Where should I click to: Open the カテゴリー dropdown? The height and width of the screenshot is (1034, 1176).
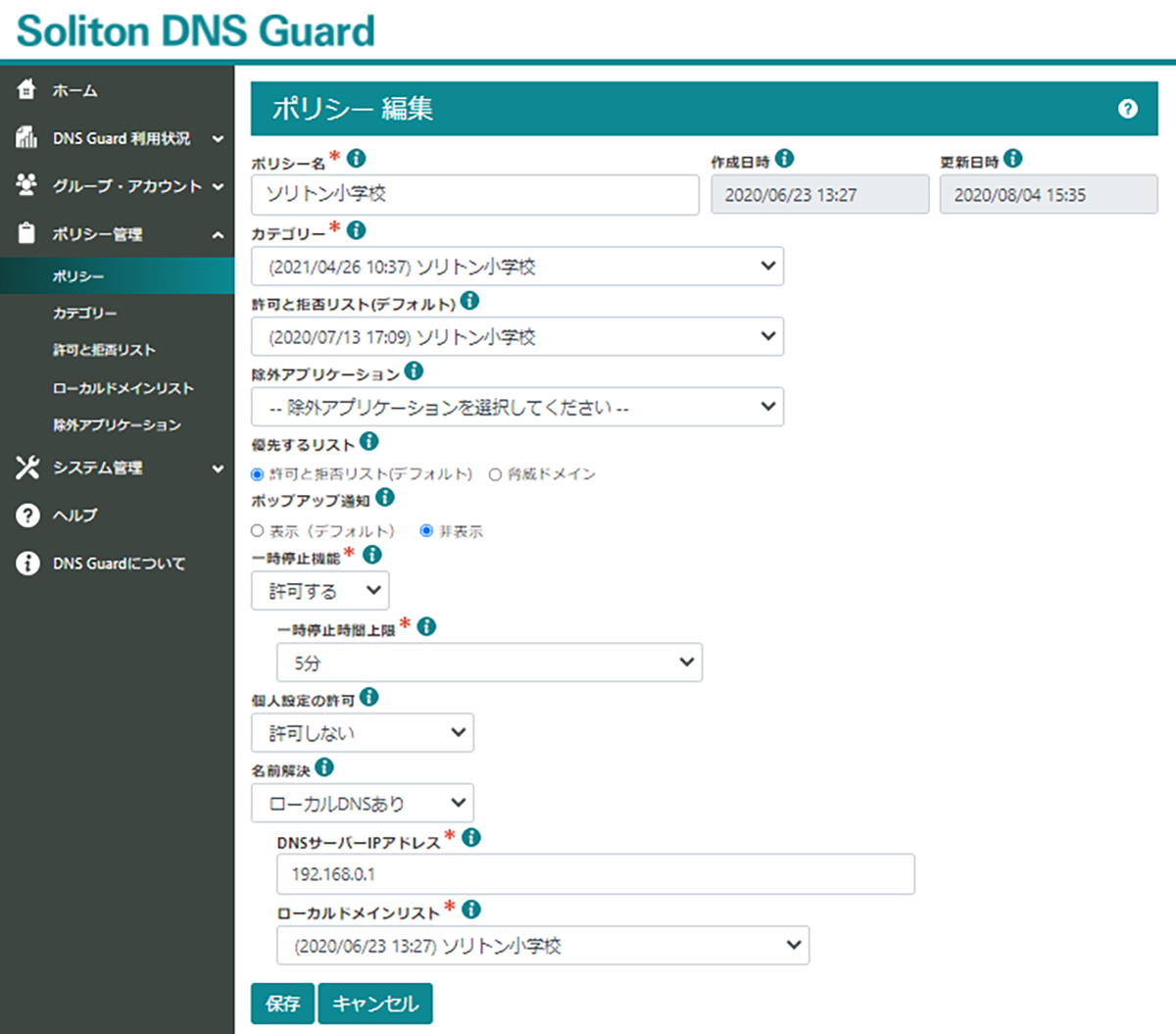[517, 266]
